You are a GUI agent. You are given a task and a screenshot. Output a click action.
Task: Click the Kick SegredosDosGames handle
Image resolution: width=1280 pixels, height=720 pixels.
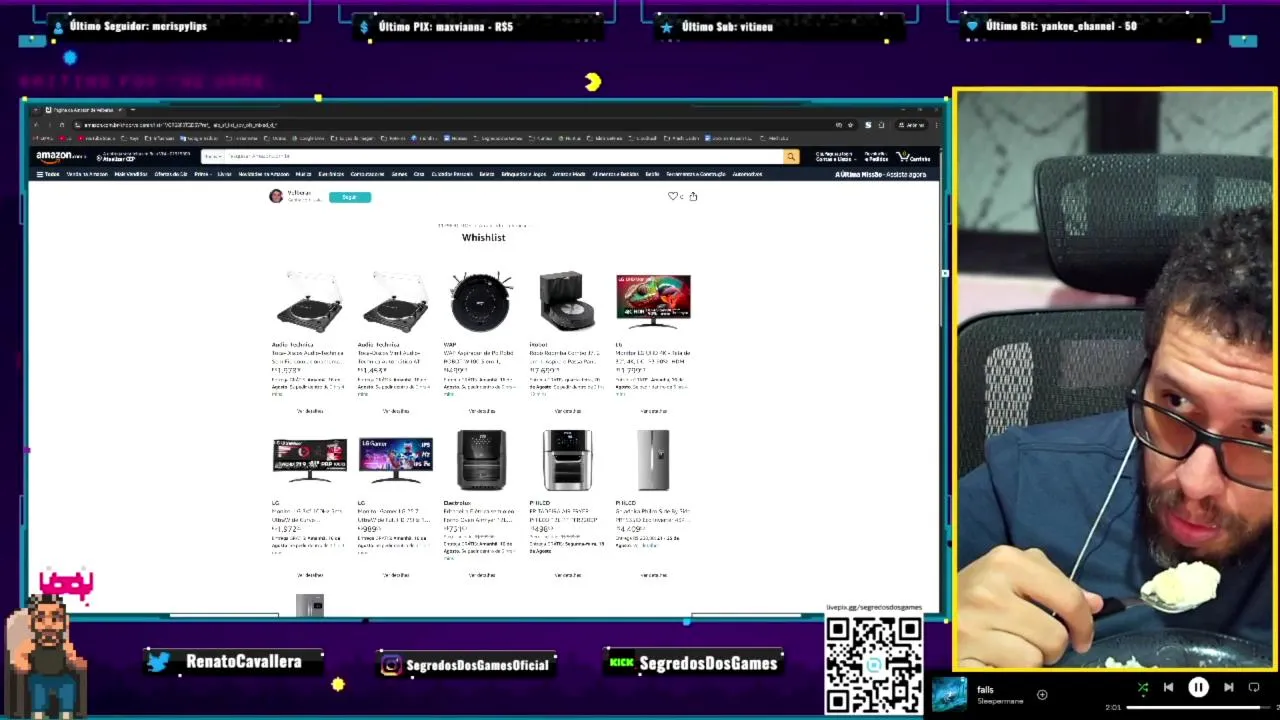tap(708, 663)
